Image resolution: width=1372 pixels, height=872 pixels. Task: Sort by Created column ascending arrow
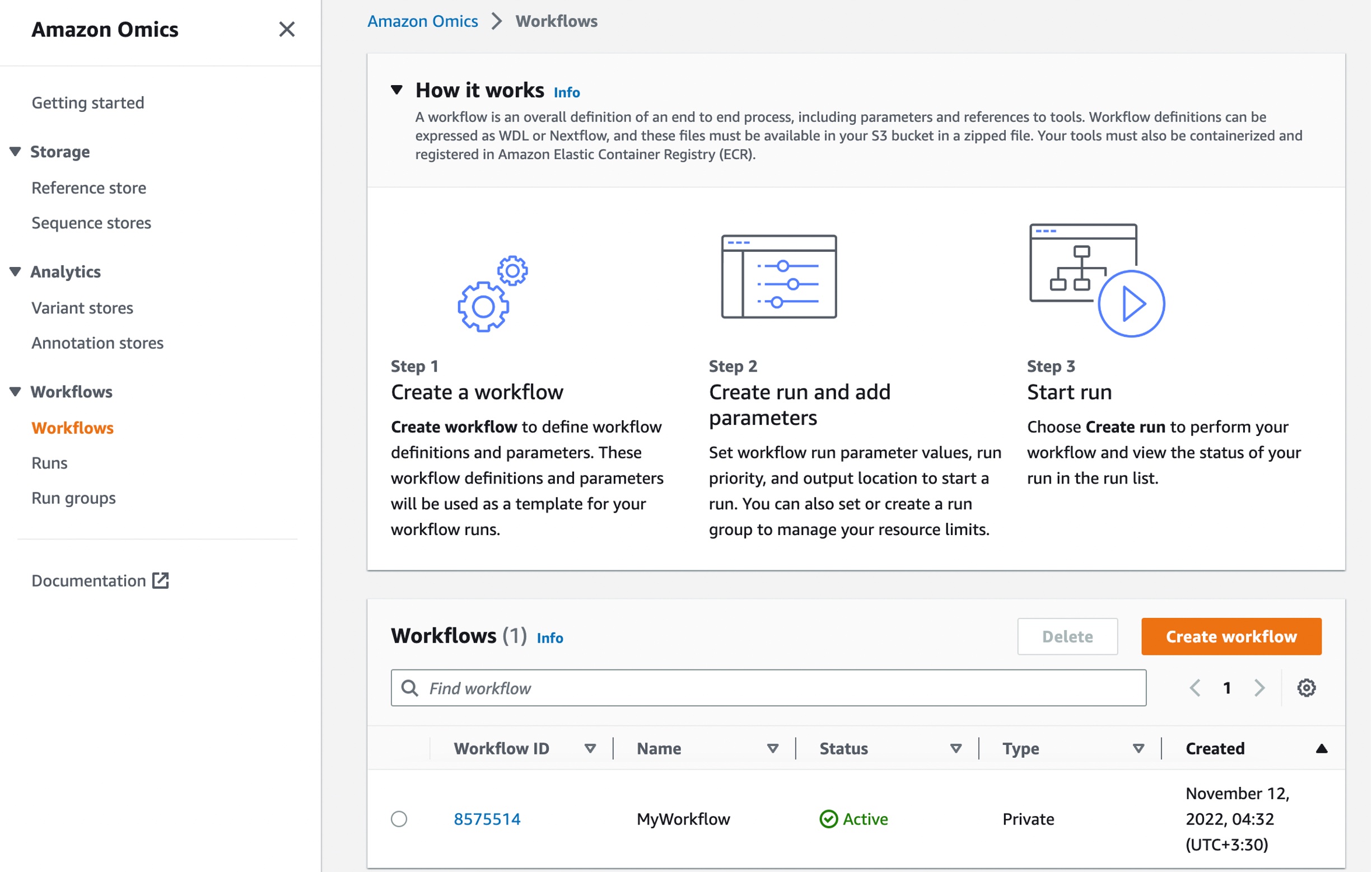[1321, 748]
